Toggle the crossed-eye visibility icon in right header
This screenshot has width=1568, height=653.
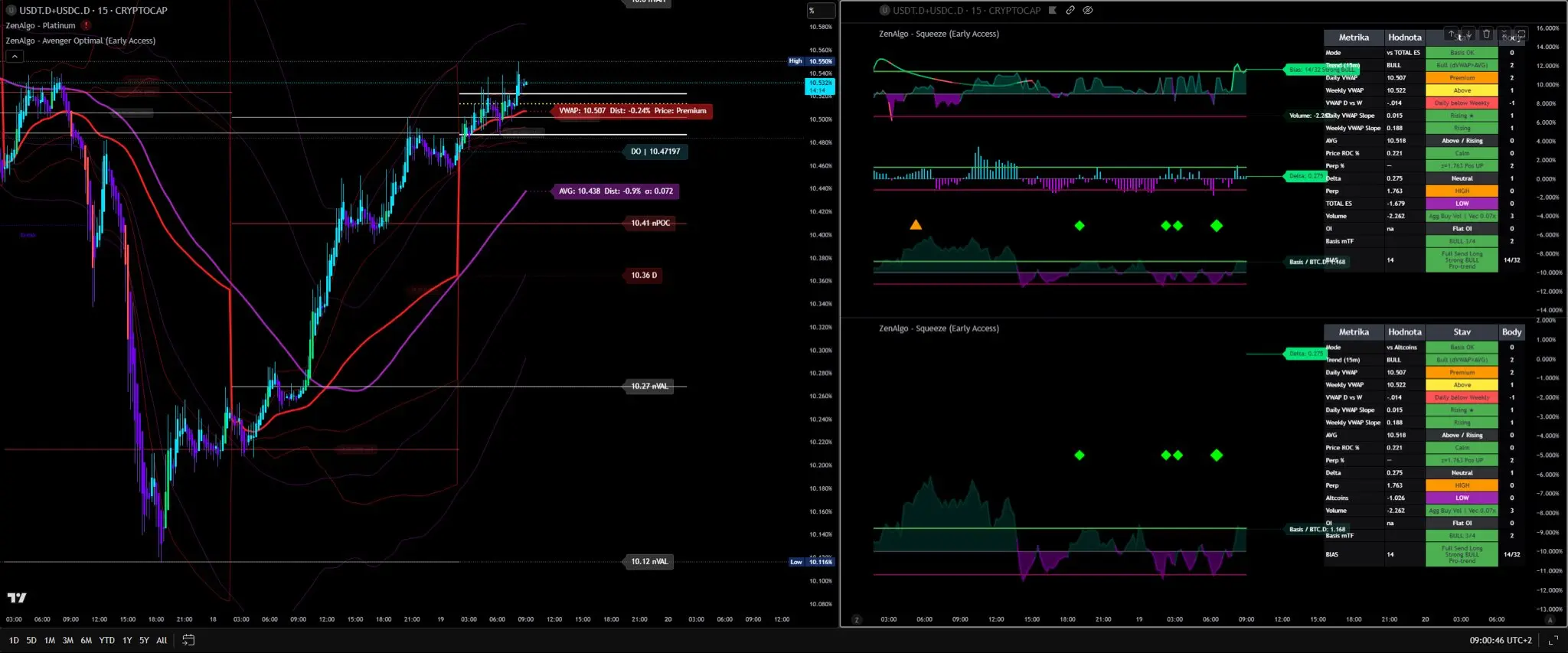coord(1088,10)
